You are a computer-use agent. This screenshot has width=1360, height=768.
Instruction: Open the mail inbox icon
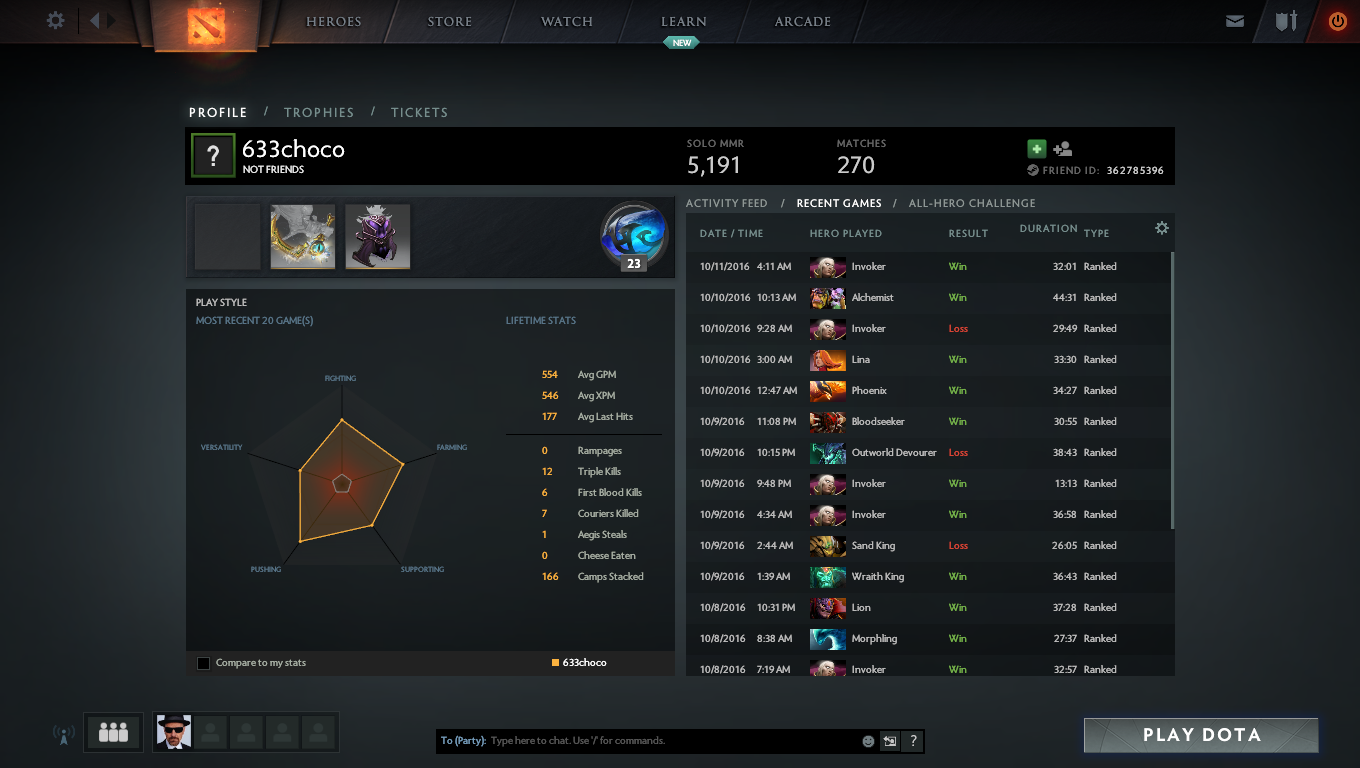tap(1235, 21)
